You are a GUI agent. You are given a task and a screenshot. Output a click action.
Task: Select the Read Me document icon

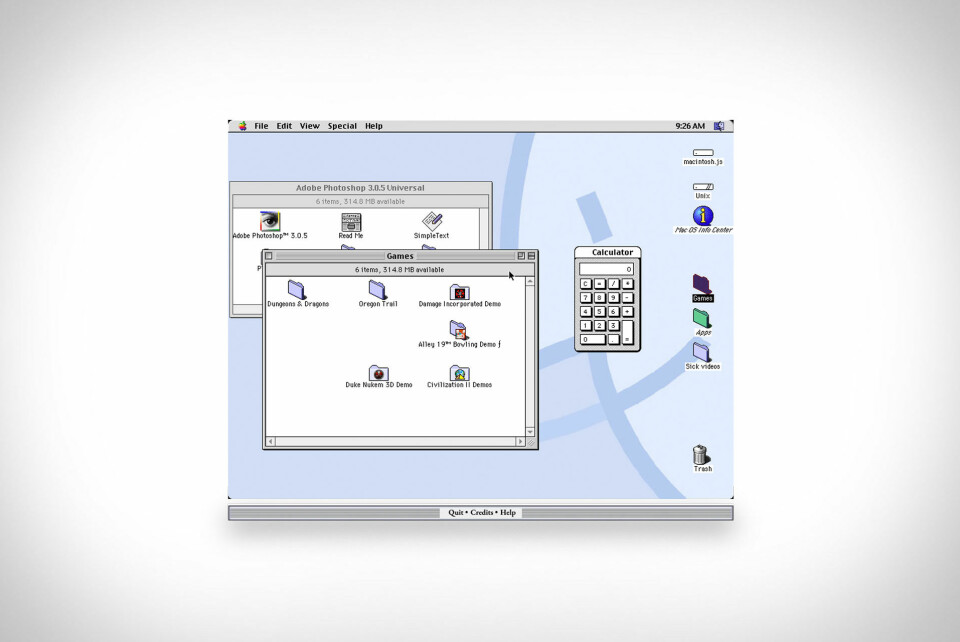click(351, 222)
